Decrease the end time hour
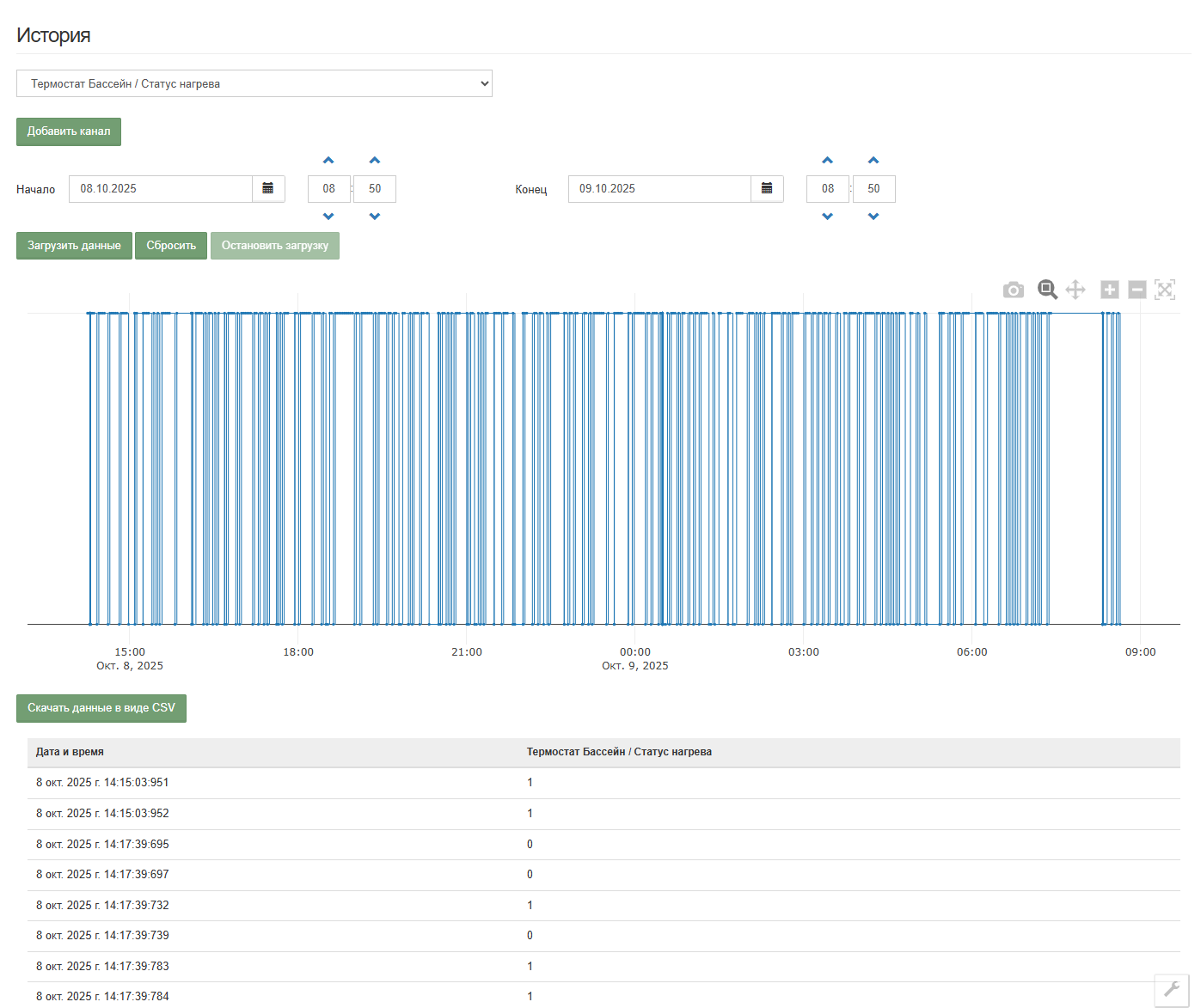 pyautogui.click(x=827, y=217)
